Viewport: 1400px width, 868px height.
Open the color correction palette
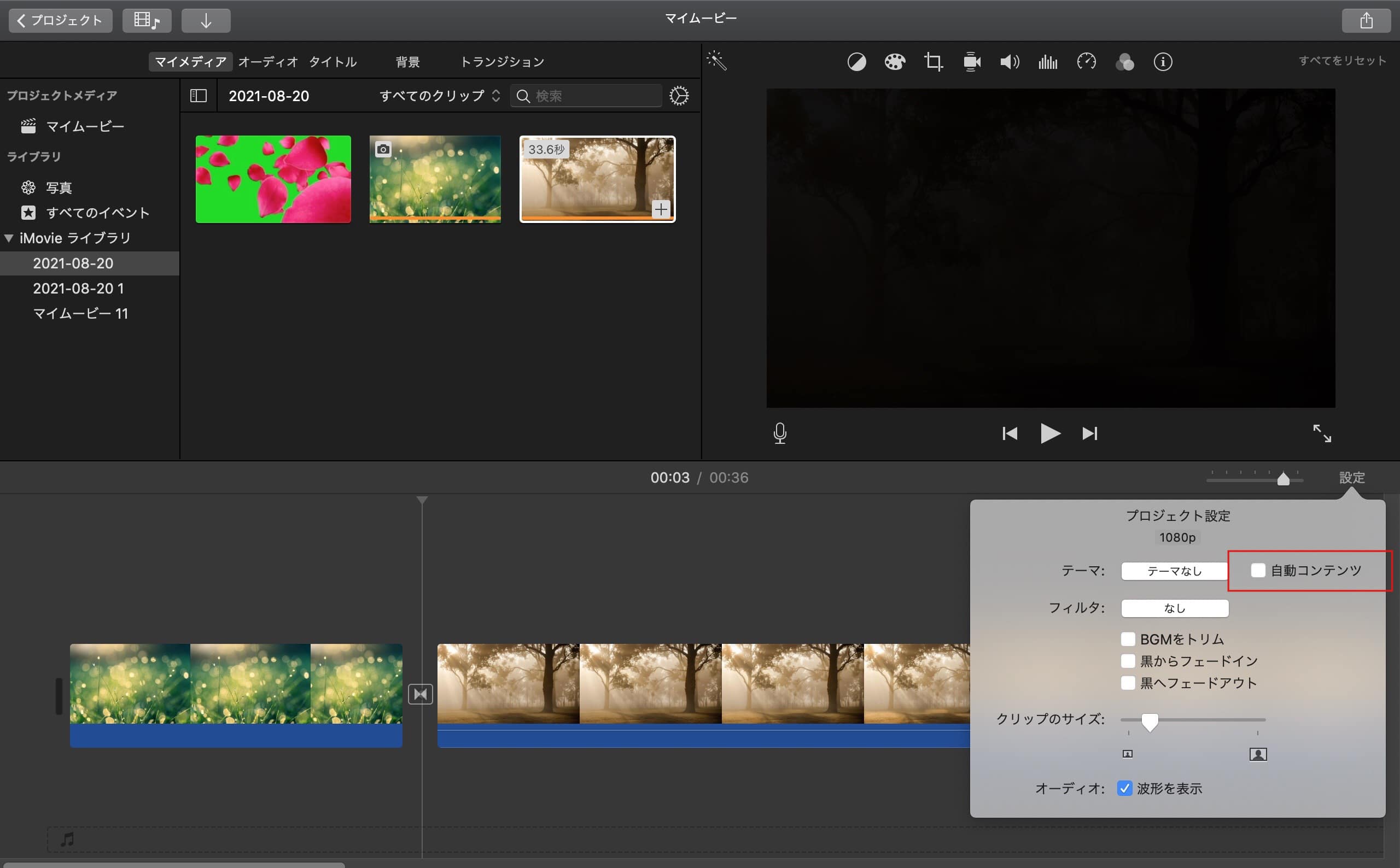coord(895,61)
